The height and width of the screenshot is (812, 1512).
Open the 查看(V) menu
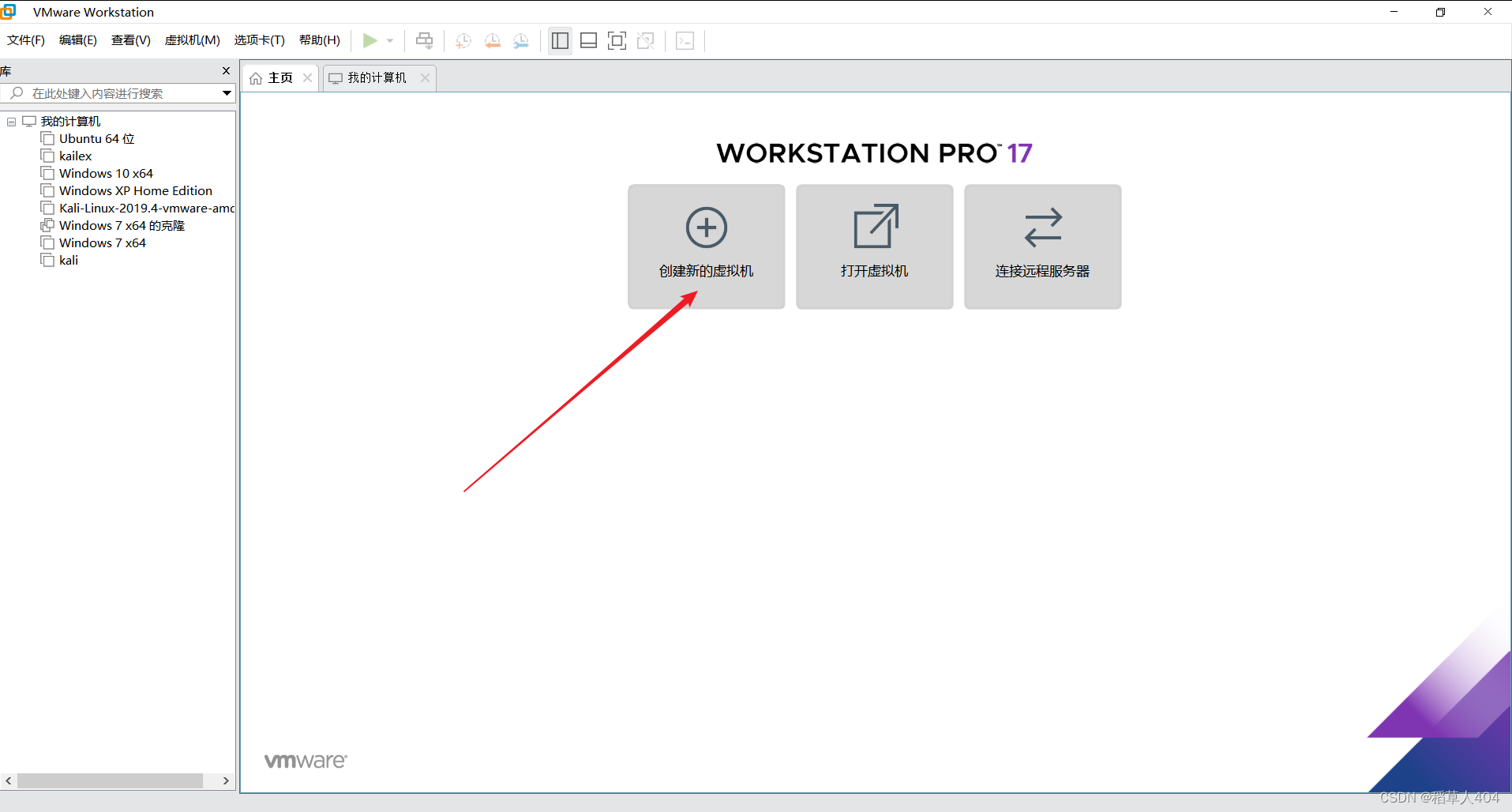pyautogui.click(x=131, y=40)
